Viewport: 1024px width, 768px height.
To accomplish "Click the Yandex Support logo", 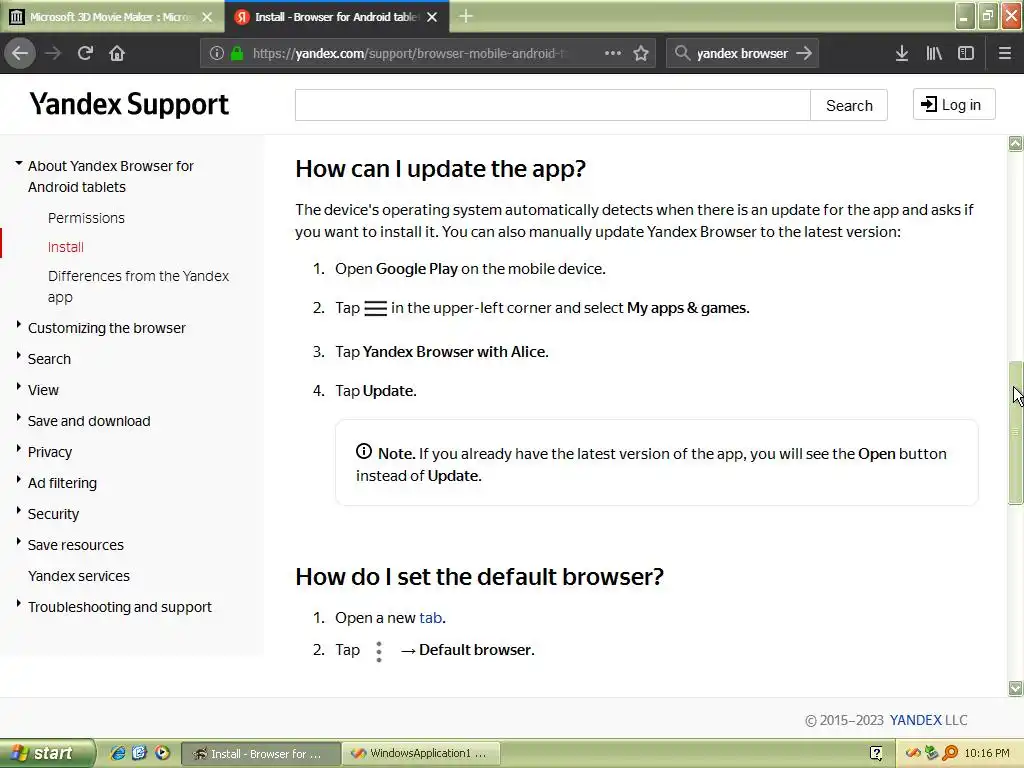I will [129, 104].
